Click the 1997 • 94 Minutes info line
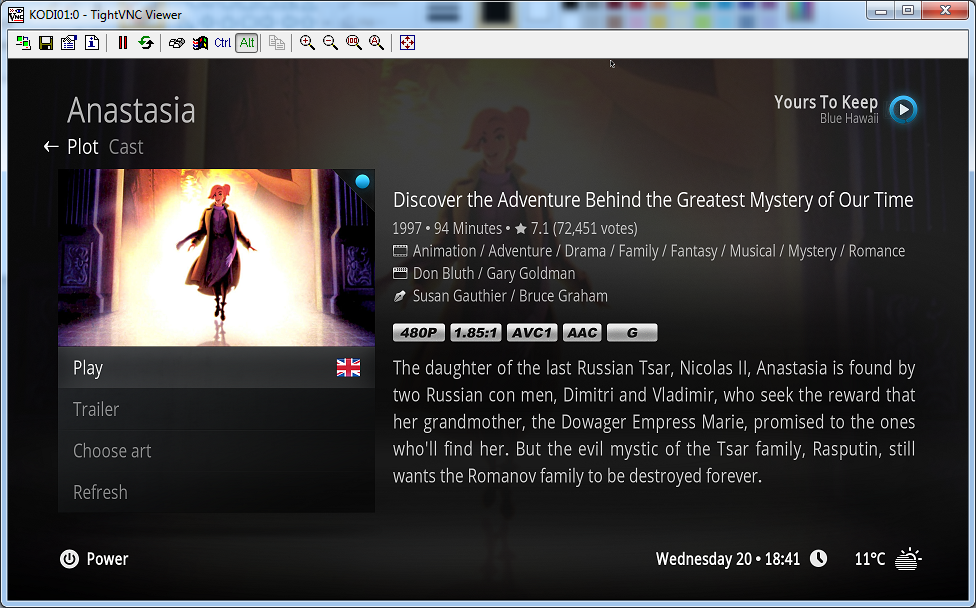Screen dimensions: 976x608 (x=515, y=228)
